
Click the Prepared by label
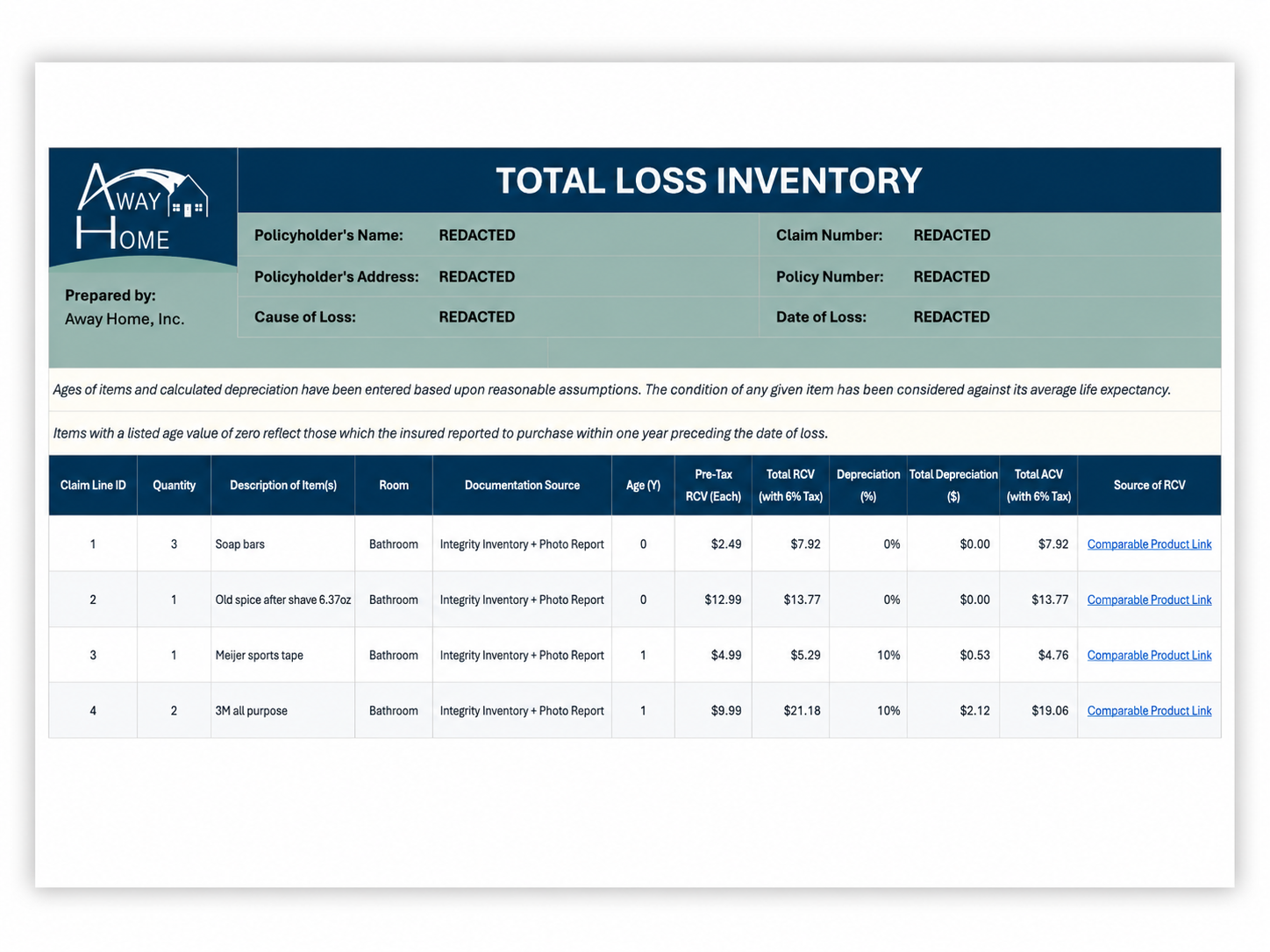point(111,295)
